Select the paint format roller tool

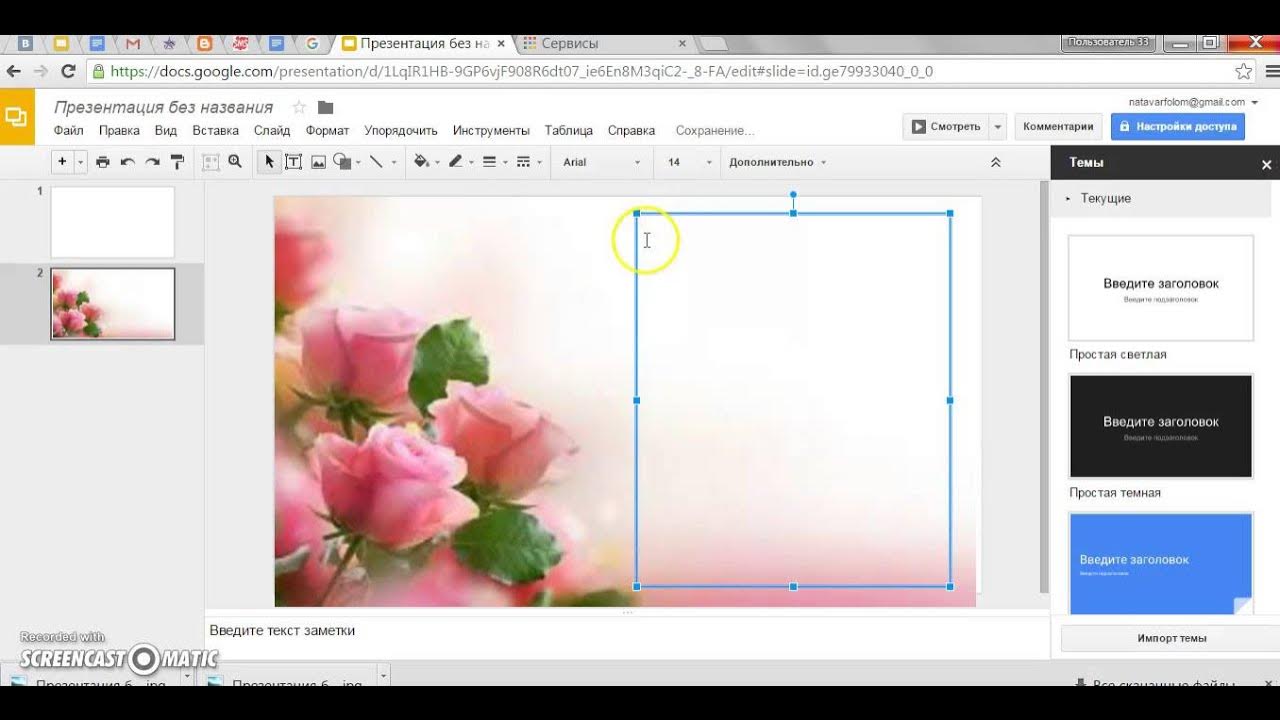click(x=177, y=162)
